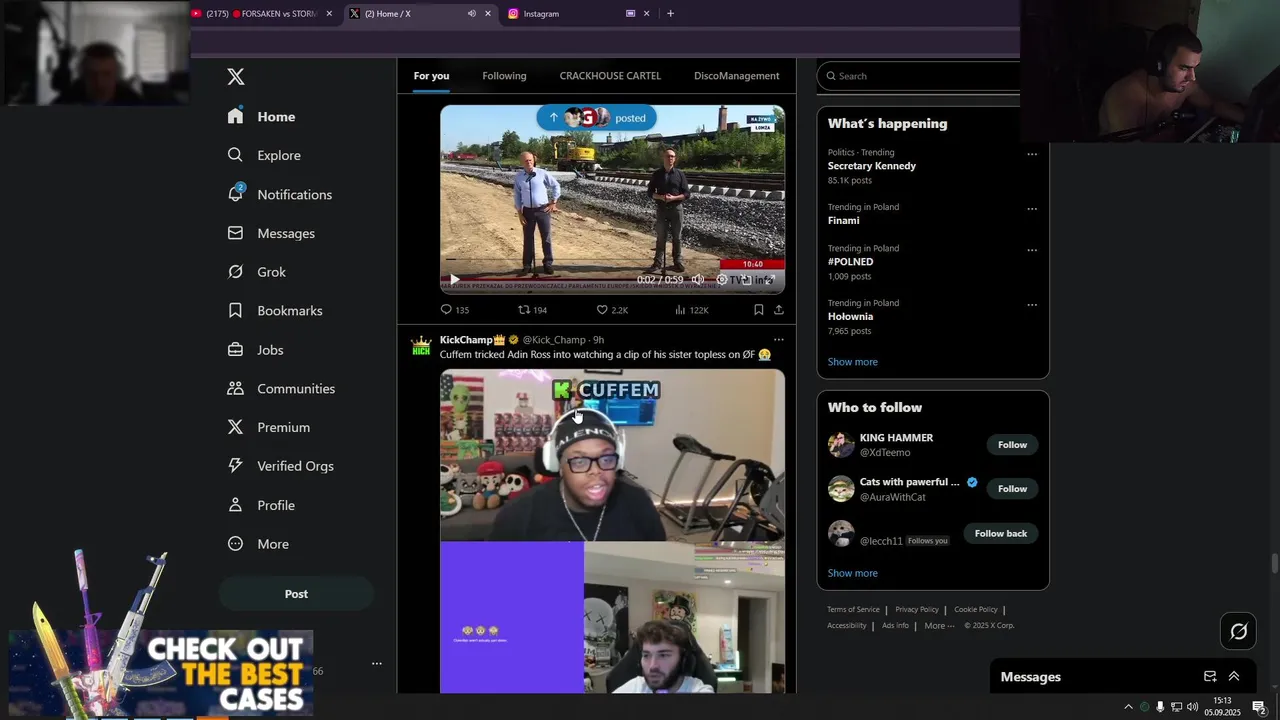Click the new posts 'posted' pill
1280x720 pixels.
pos(597,118)
